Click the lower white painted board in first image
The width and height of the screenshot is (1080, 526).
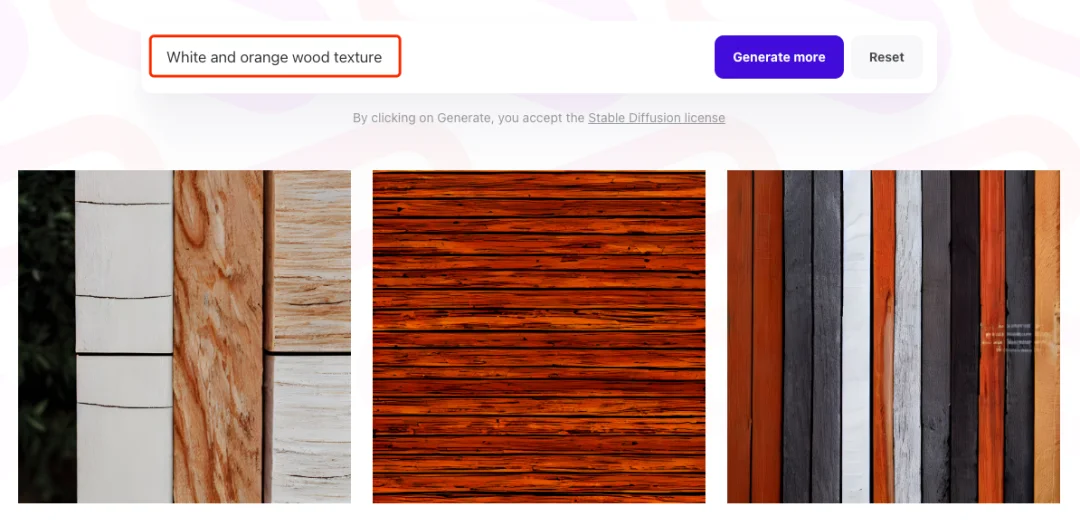[x=124, y=429]
